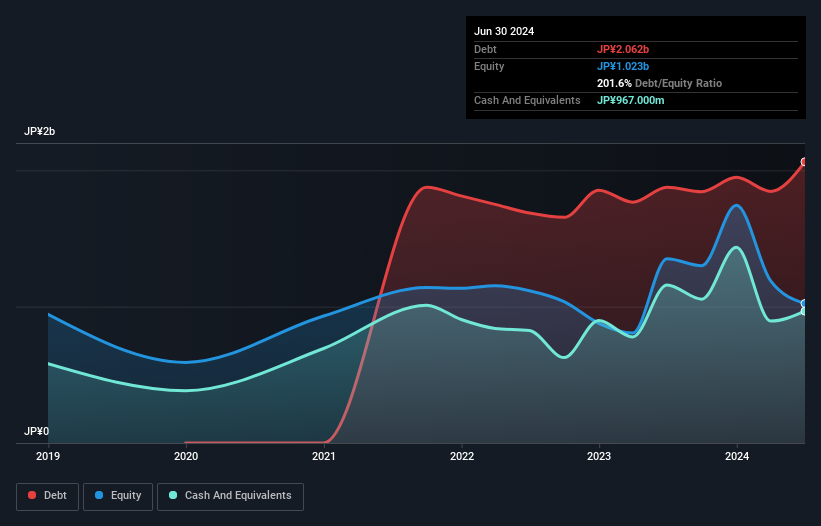Click the Debt row label in tooltip
Viewport: 821px width, 526px height.
click(485, 49)
